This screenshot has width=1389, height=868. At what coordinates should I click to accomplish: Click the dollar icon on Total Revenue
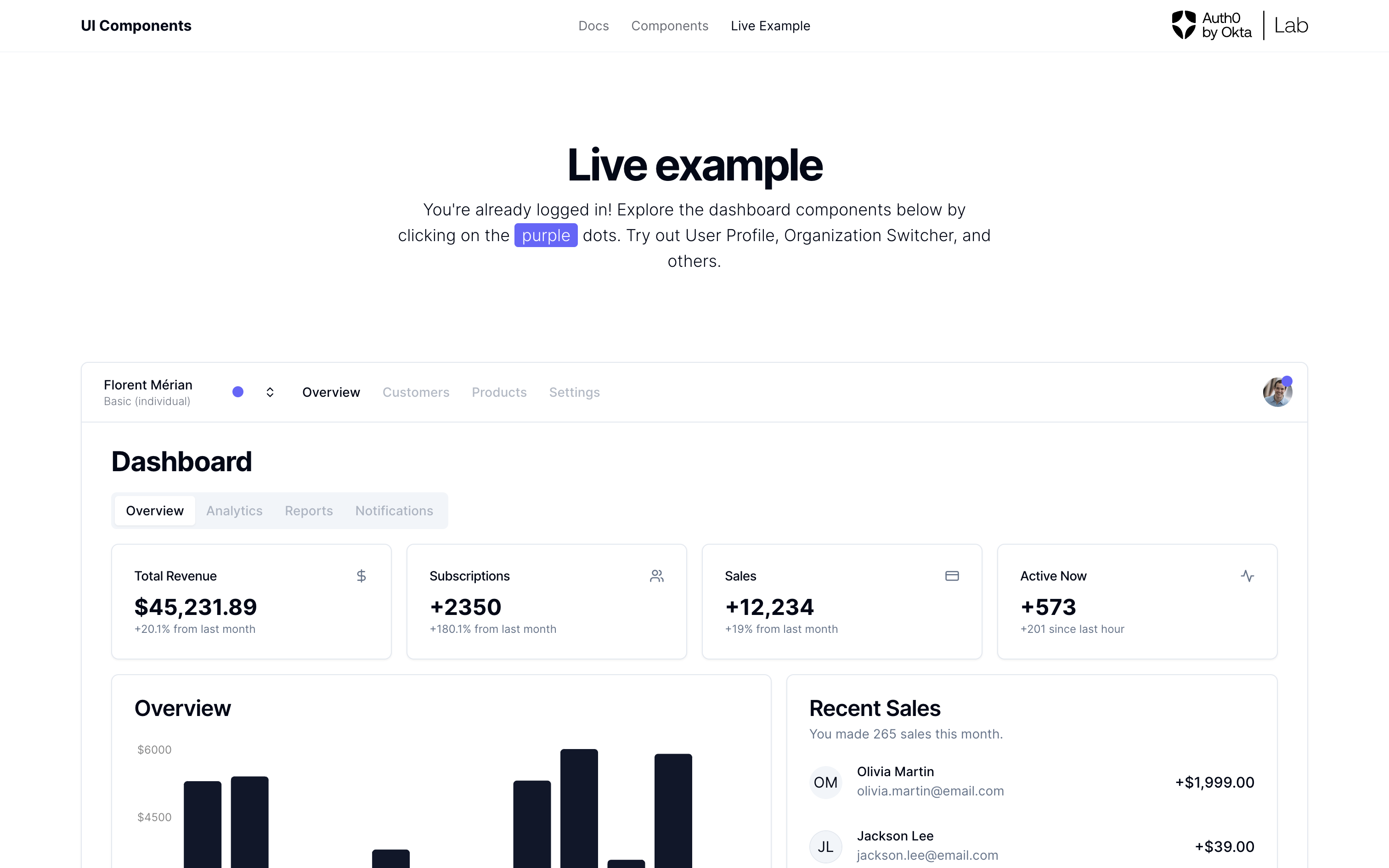tap(361, 576)
